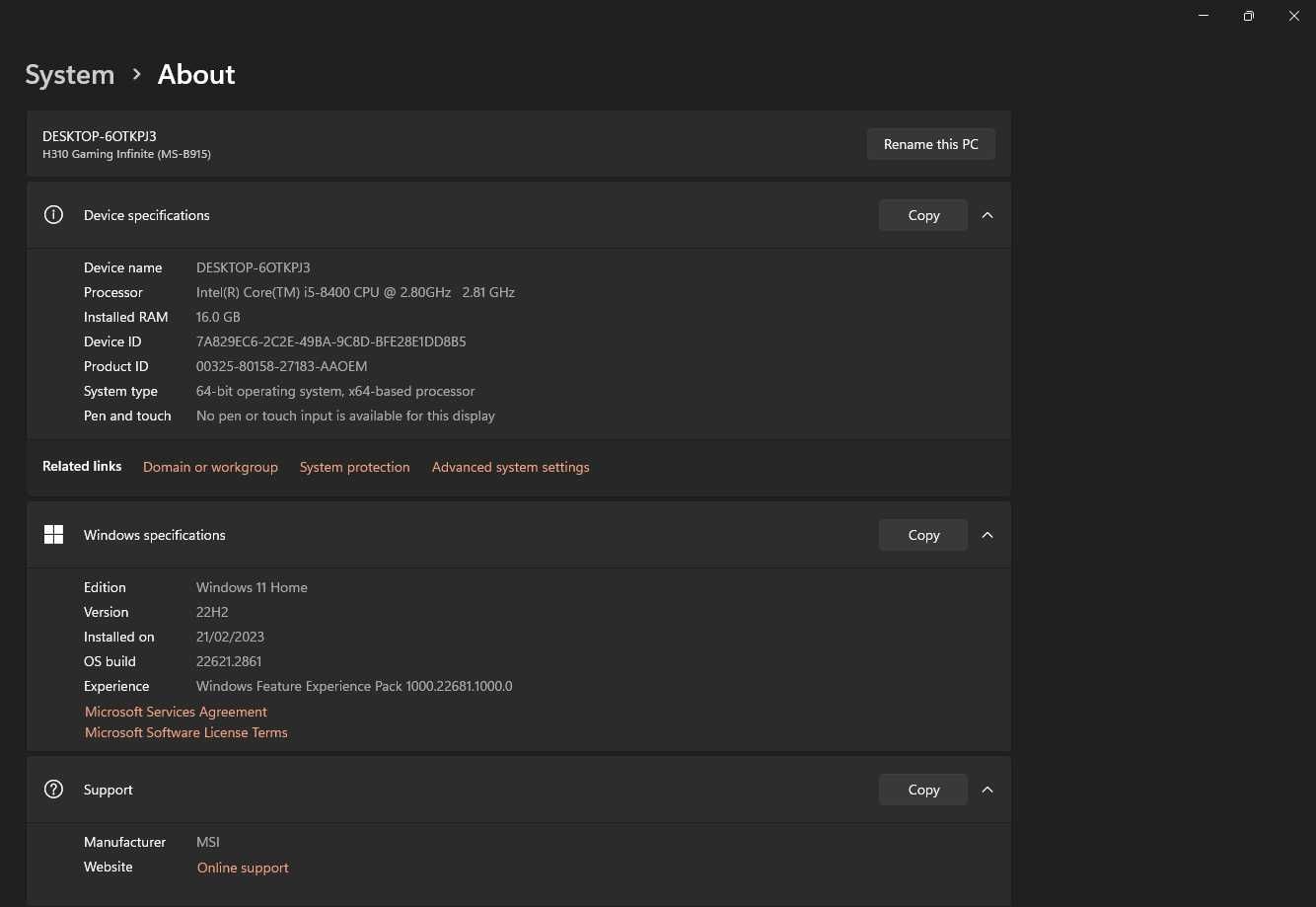Close the Settings window
This screenshot has height=907, width=1316.
pos(1294,16)
